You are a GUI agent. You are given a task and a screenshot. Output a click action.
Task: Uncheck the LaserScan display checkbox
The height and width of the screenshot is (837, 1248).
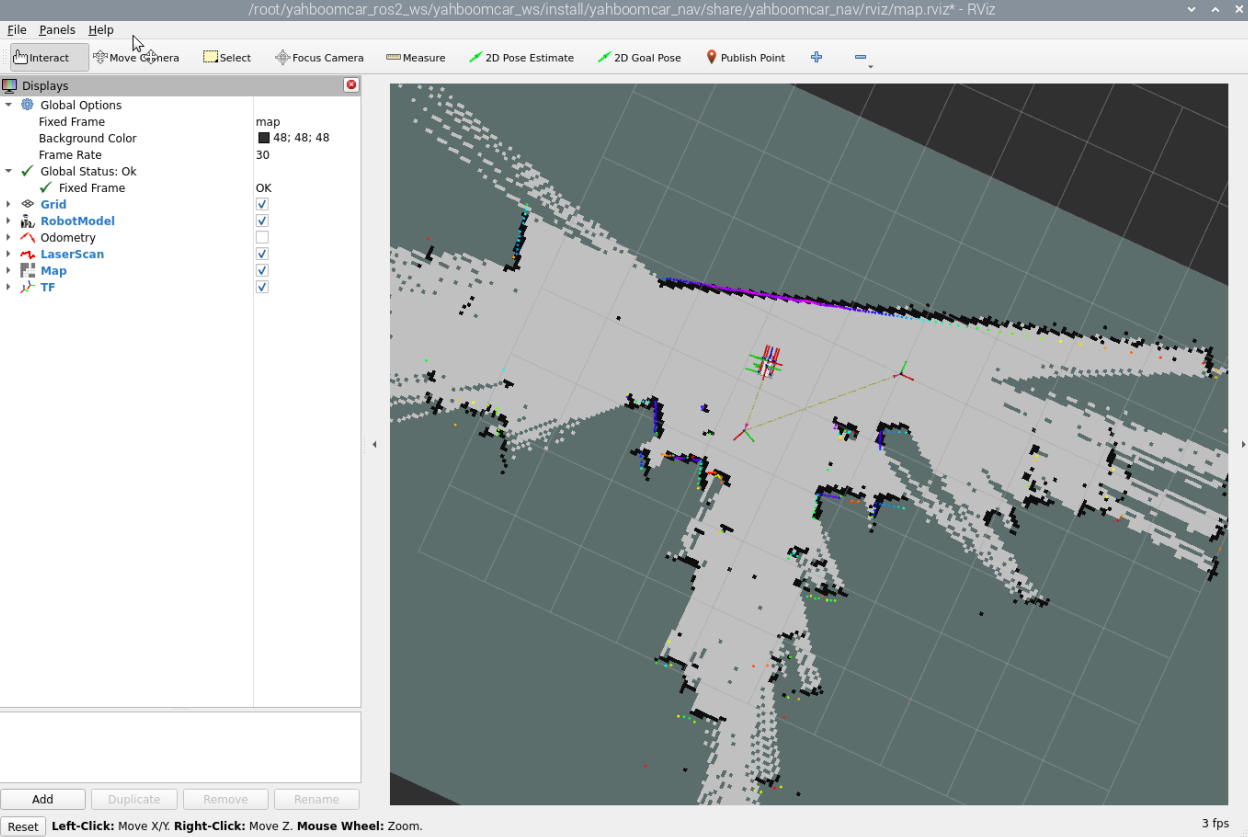coord(262,254)
